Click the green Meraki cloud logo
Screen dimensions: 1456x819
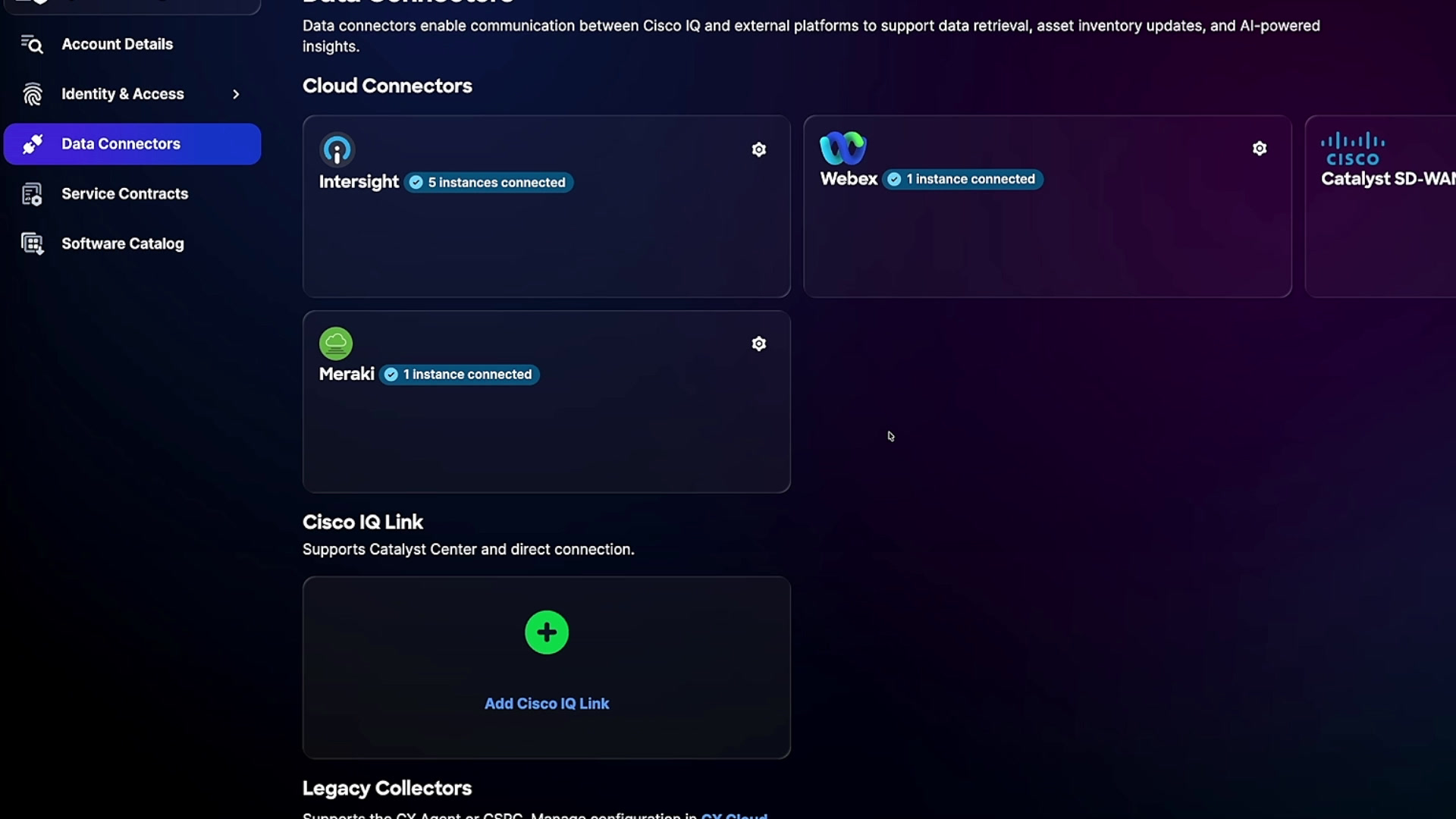coord(336,344)
